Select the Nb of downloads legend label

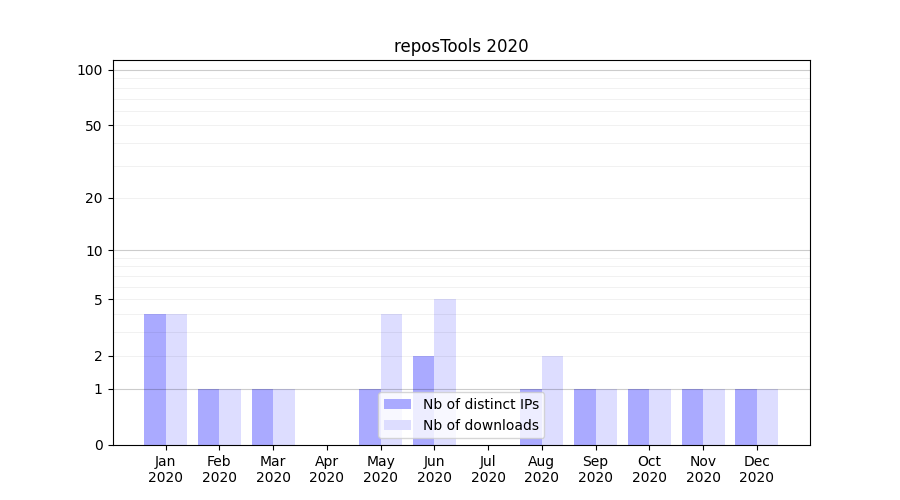(480, 425)
